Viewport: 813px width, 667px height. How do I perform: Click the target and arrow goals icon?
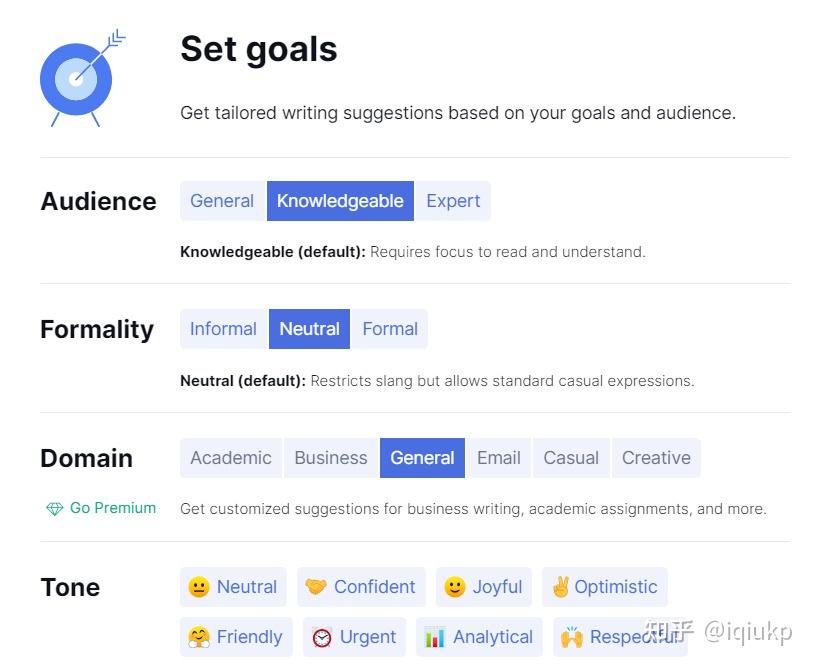click(x=82, y=78)
